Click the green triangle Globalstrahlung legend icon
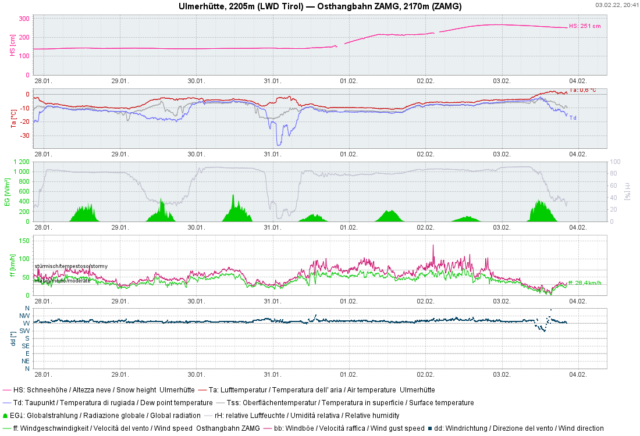This screenshot has height=436, width=640. [5, 416]
